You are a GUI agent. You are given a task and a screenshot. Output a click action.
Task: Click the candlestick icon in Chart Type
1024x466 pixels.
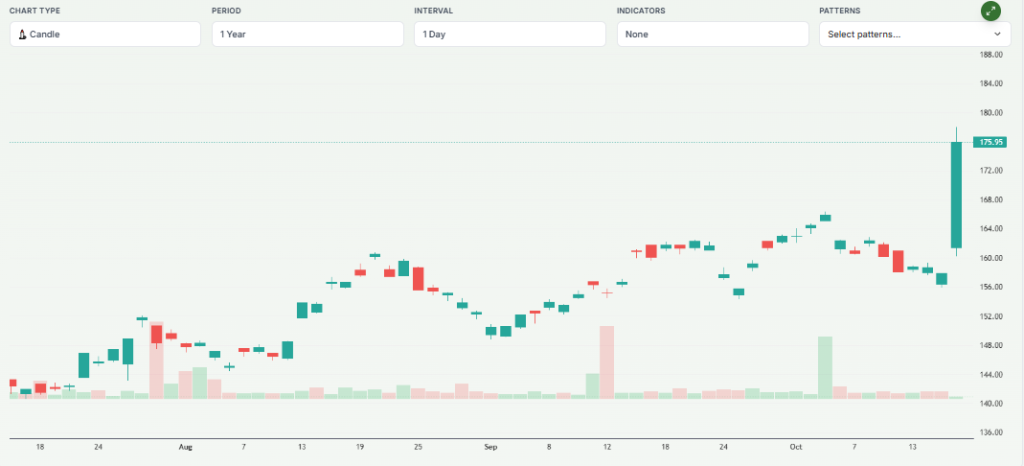[22, 34]
